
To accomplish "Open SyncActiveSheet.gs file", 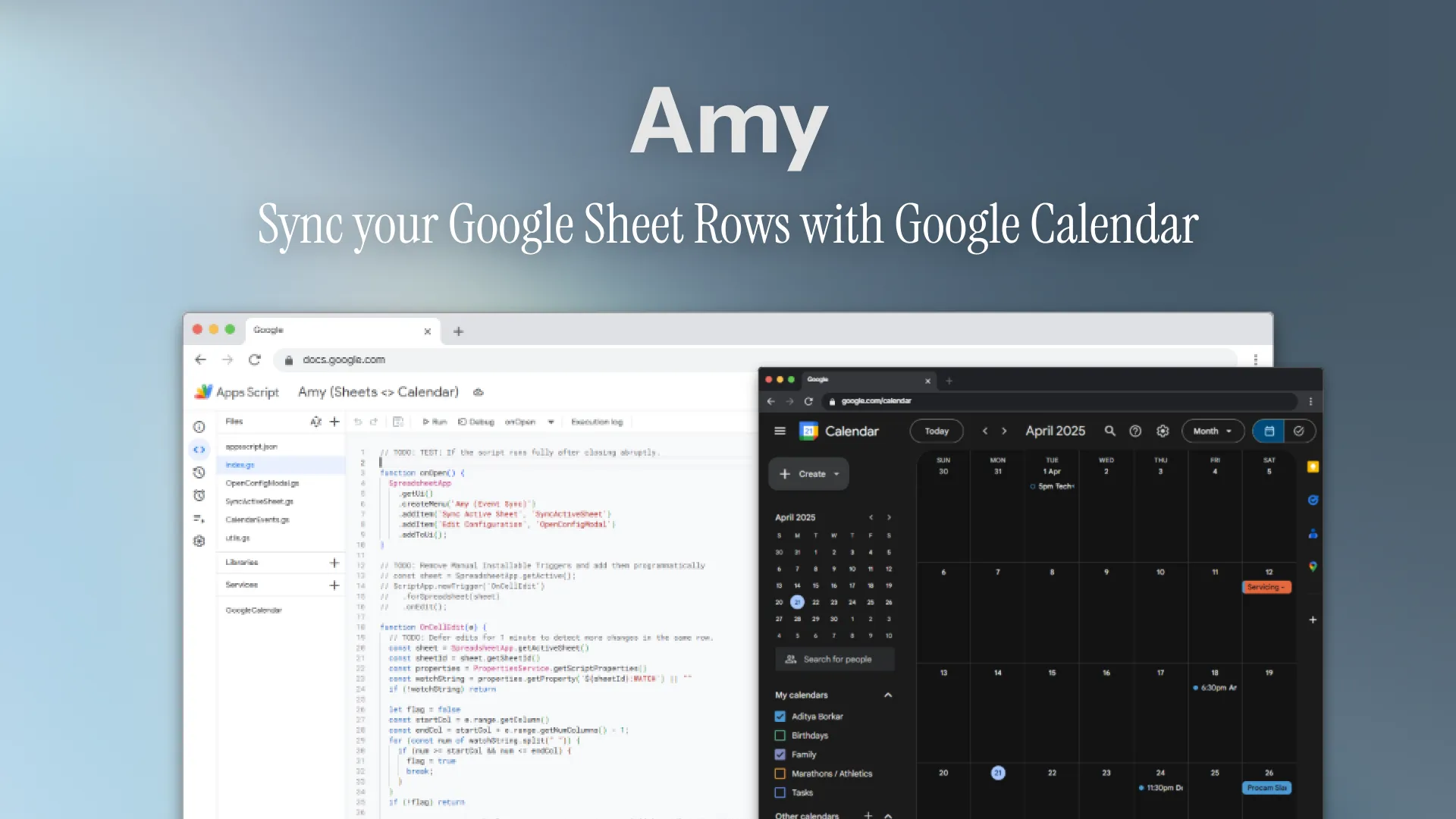I will pyautogui.click(x=281, y=501).
